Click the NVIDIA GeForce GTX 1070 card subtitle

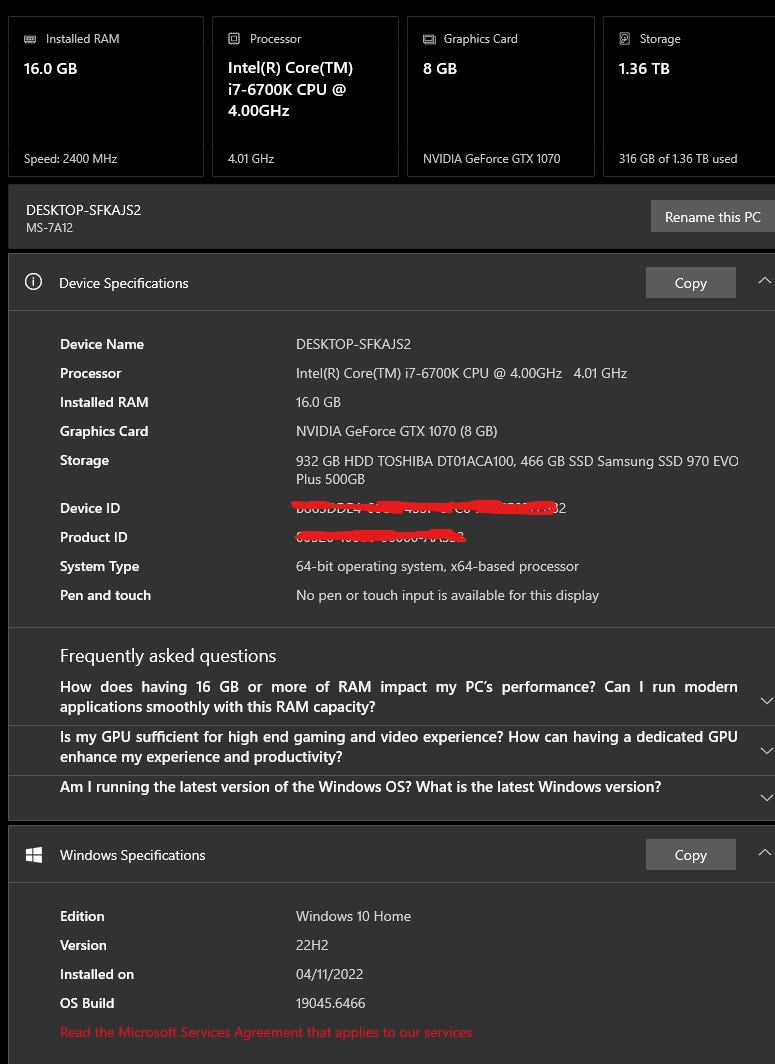pos(492,159)
